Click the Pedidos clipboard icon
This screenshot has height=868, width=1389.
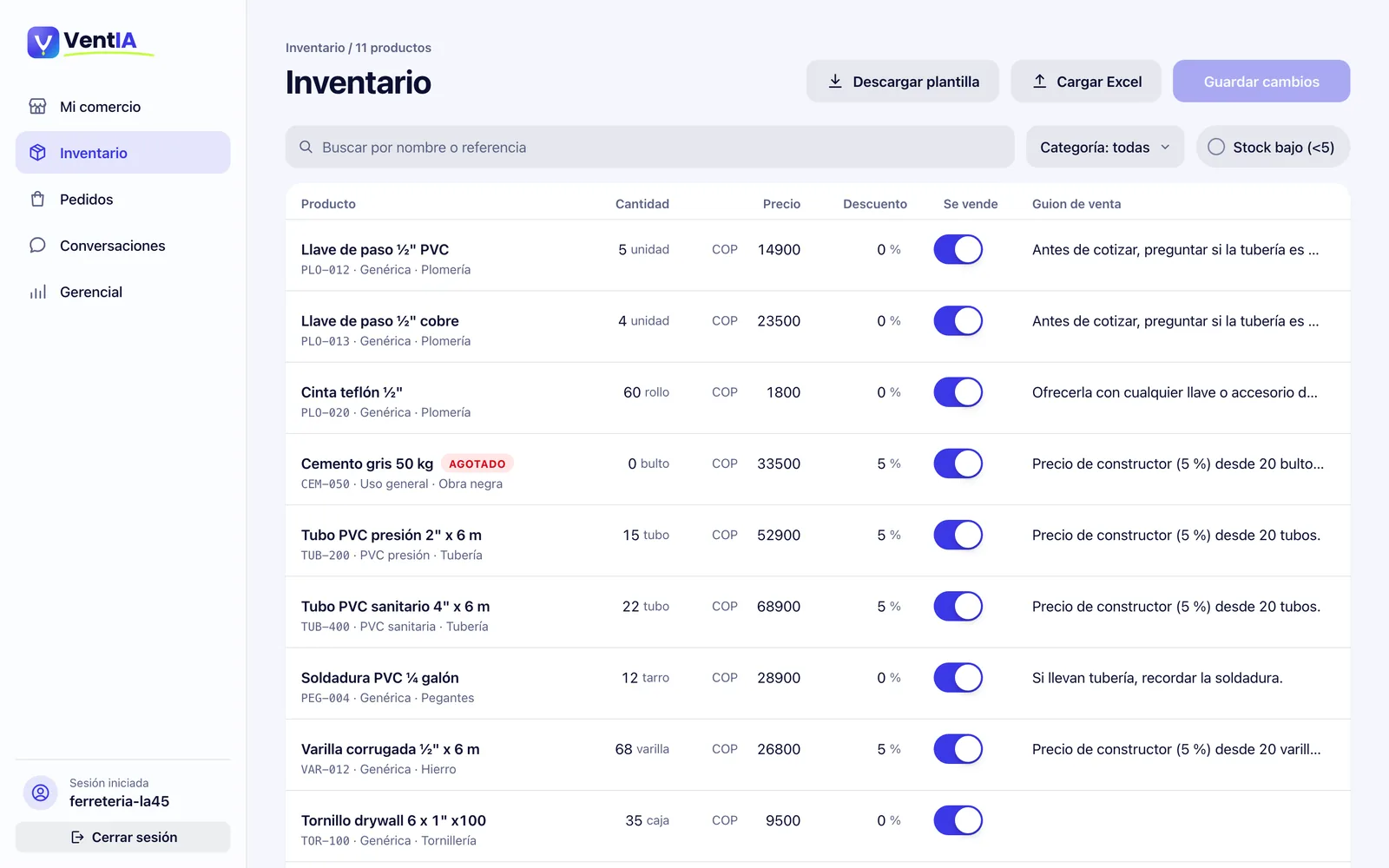click(x=37, y=200)
